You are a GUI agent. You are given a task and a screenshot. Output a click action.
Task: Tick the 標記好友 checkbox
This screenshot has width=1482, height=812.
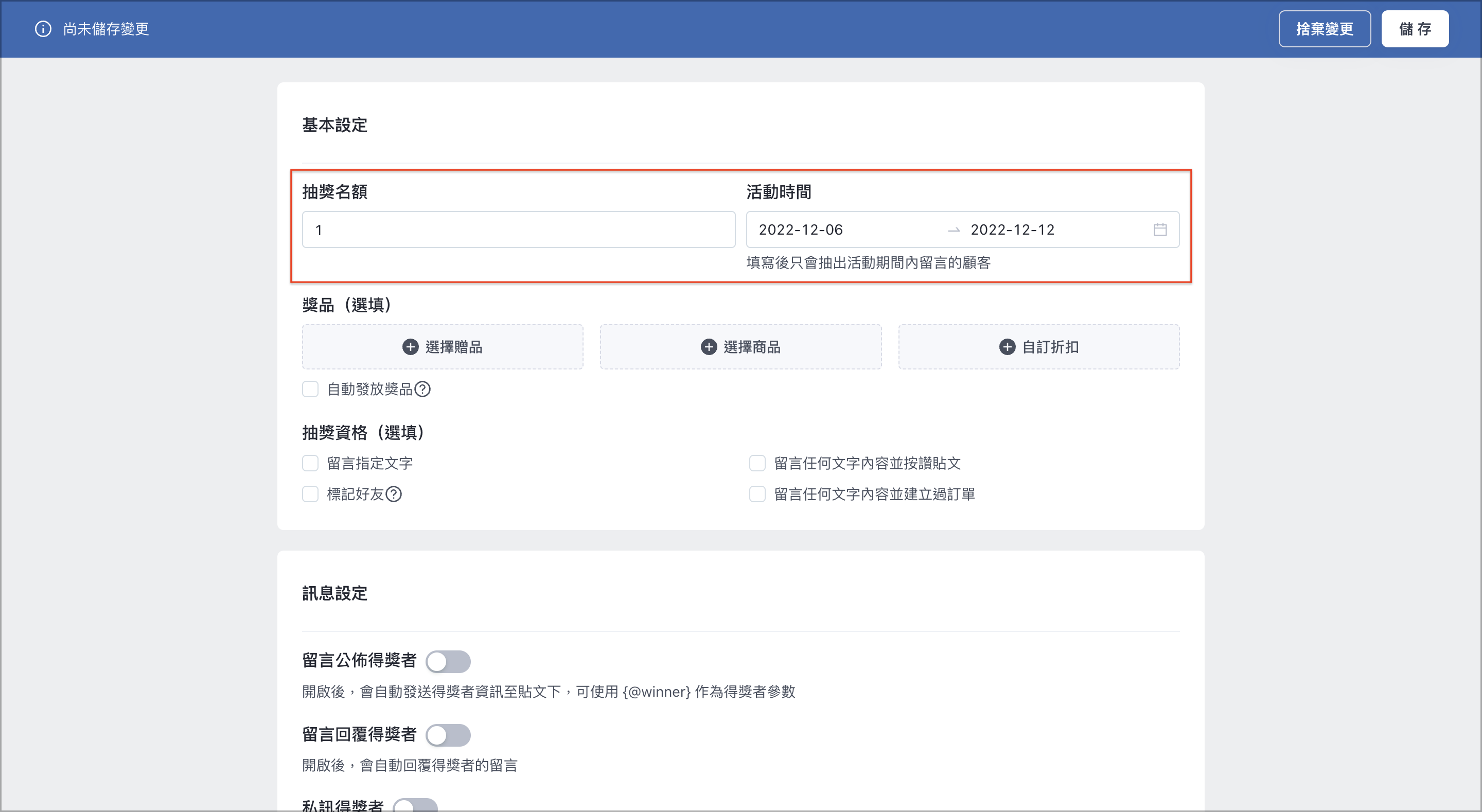pyautogui.click(x=310, y=495)
